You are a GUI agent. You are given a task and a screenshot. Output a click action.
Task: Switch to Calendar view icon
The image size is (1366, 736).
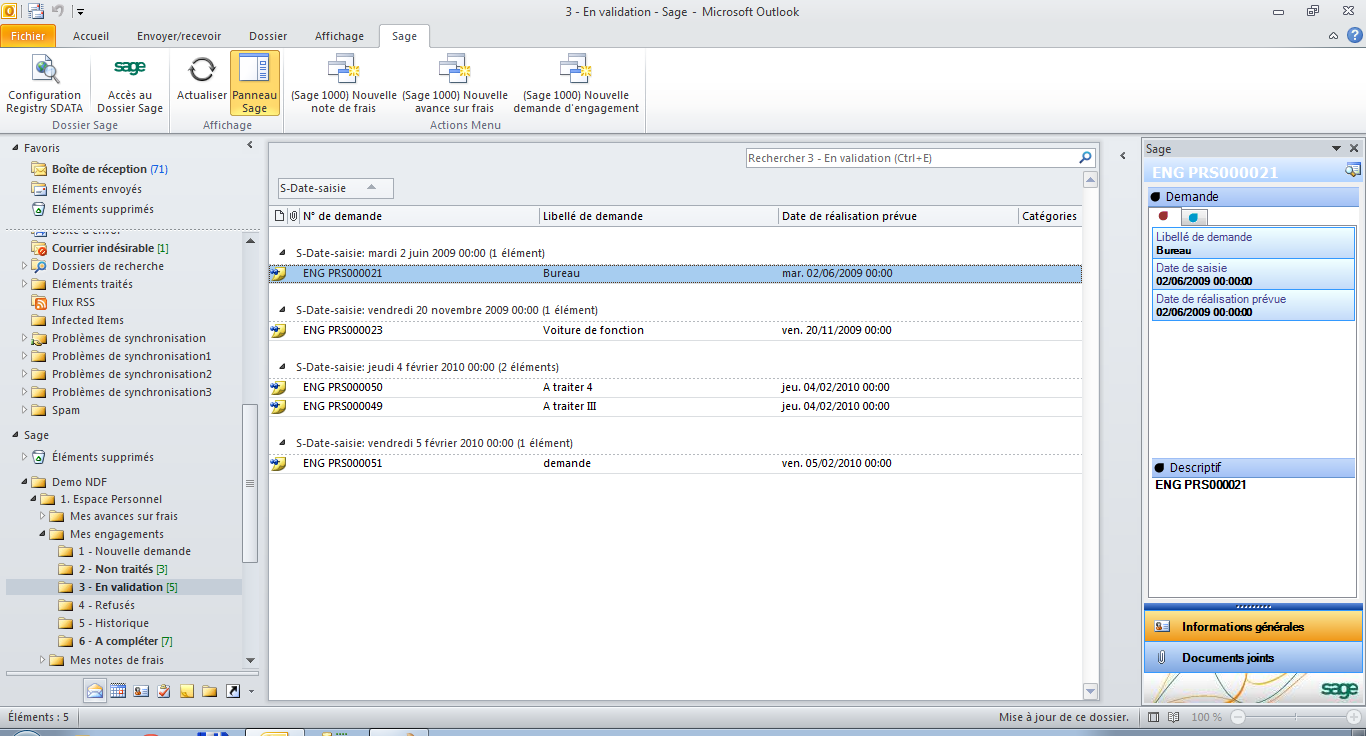(x=118, y=691)
